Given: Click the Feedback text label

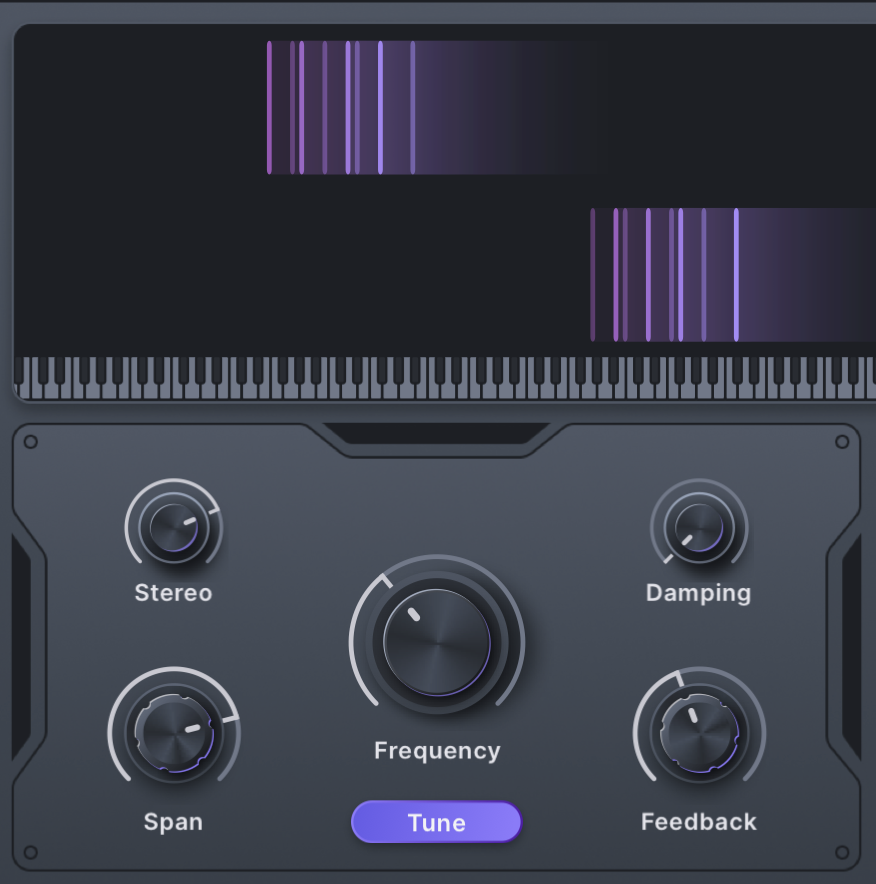Looking at the screenshot, I should tap(698, 822).
